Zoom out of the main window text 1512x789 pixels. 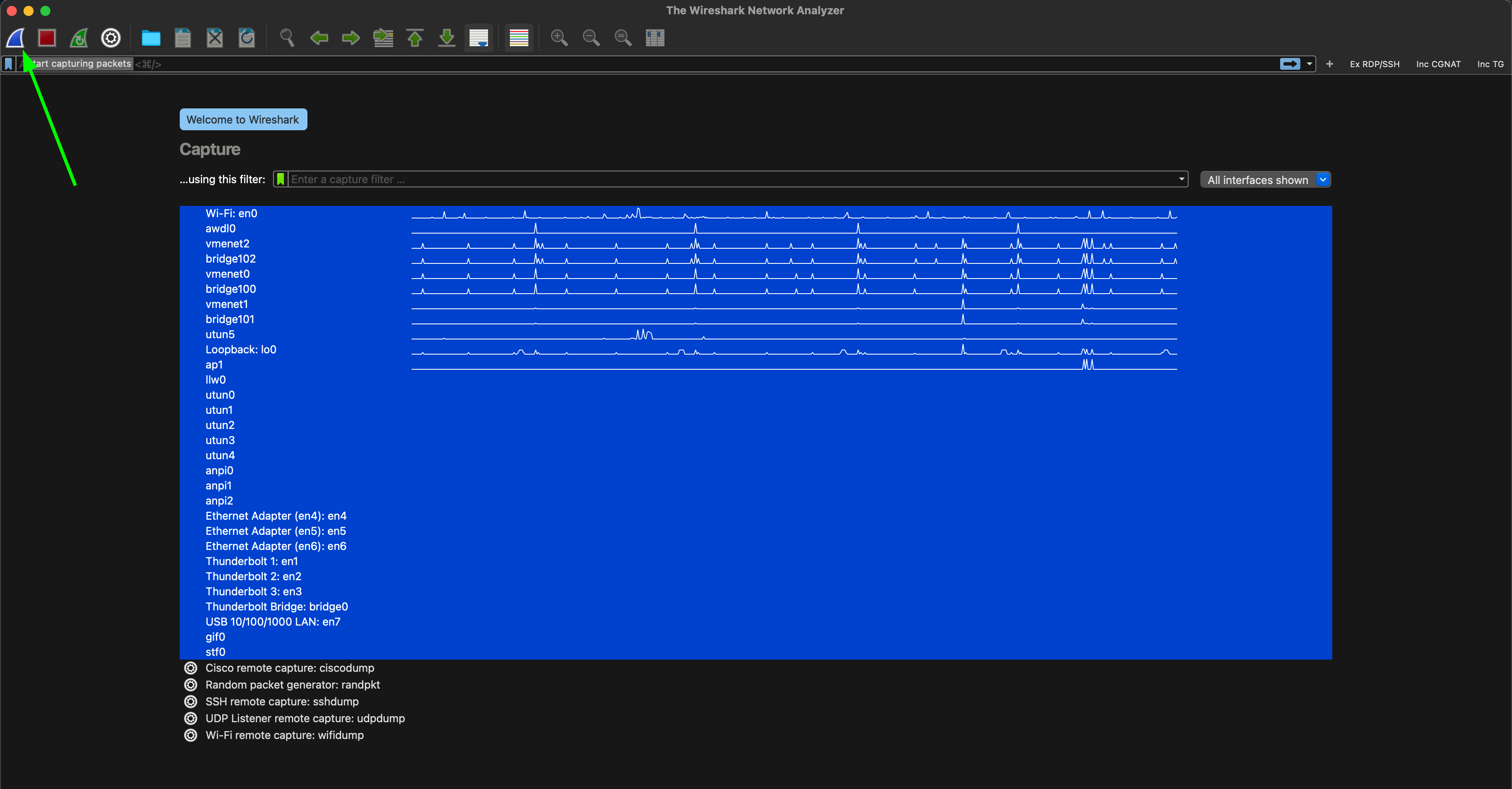pyautogui.click(x=591, y=38)
